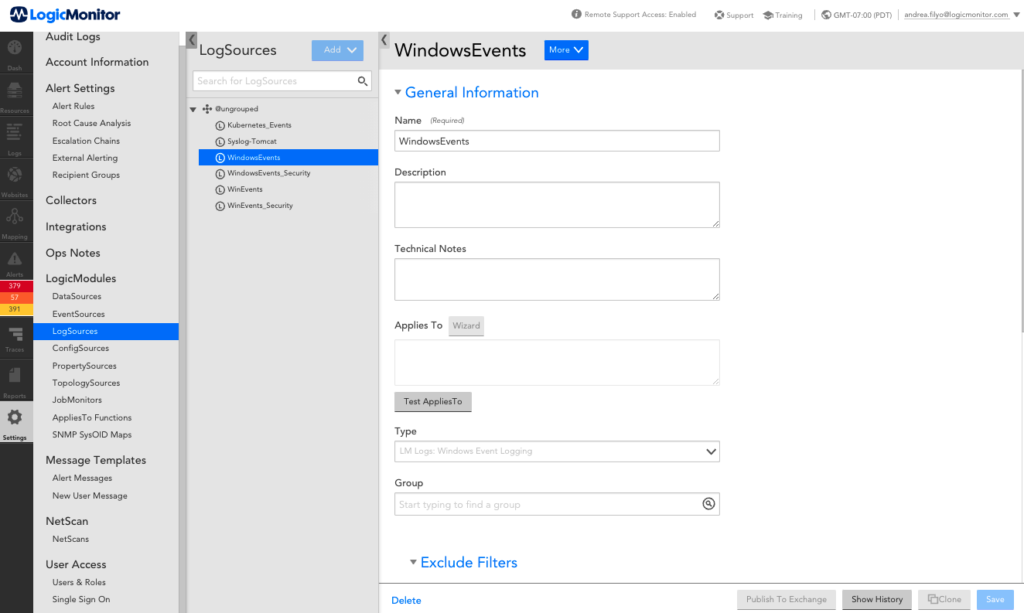Collapse the settings menu panel with its arrow
This screenshot has height=613, width=1024.
tap(191, 40)
